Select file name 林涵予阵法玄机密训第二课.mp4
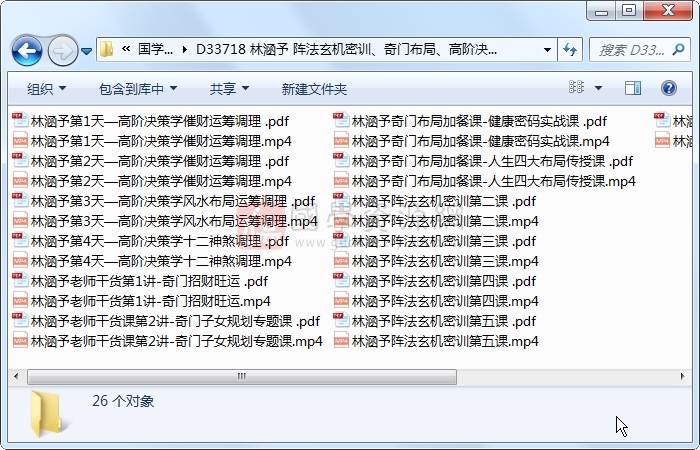 (445, 221)
